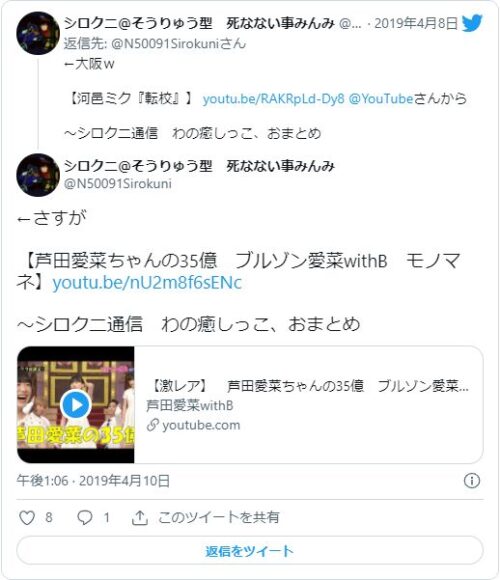Open the first tweet's profile avatar

pyautogui.click(x=38, y=33)
